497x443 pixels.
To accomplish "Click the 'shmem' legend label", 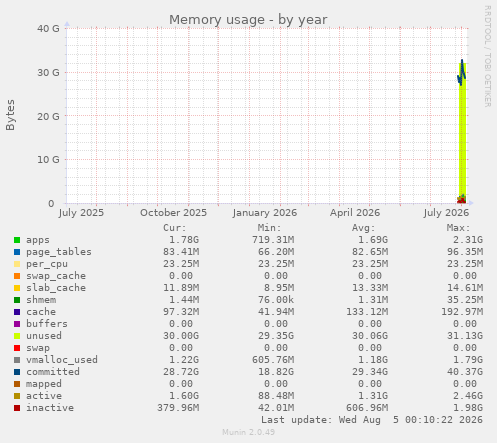I will point(41,300).
